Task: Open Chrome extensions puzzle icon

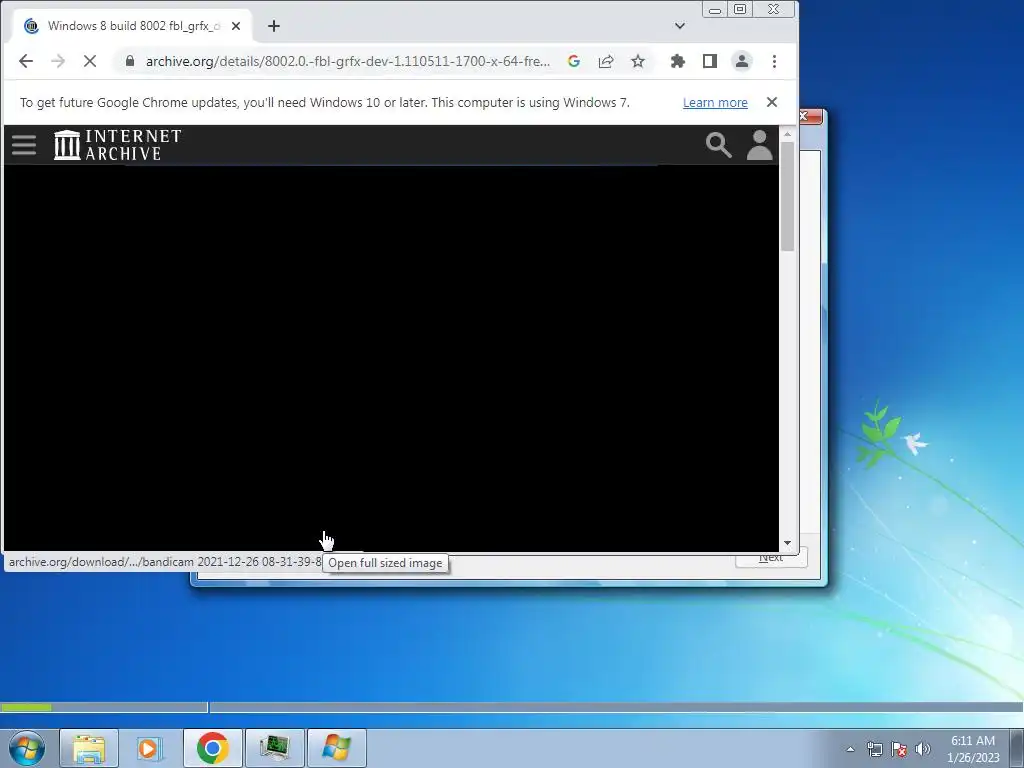Action: point(677,61)
